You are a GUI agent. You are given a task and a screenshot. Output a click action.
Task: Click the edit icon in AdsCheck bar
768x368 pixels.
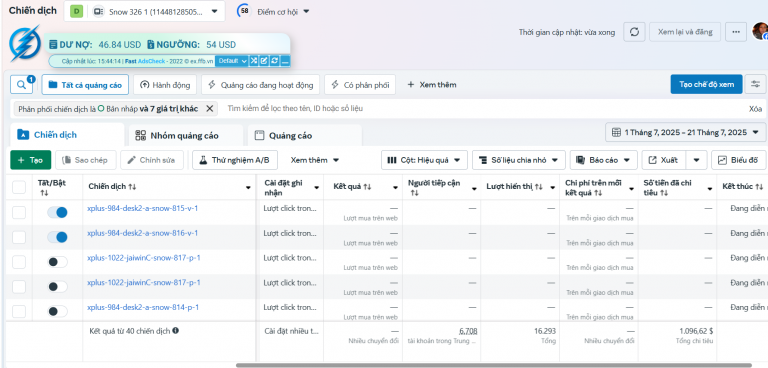pos(264,61)
